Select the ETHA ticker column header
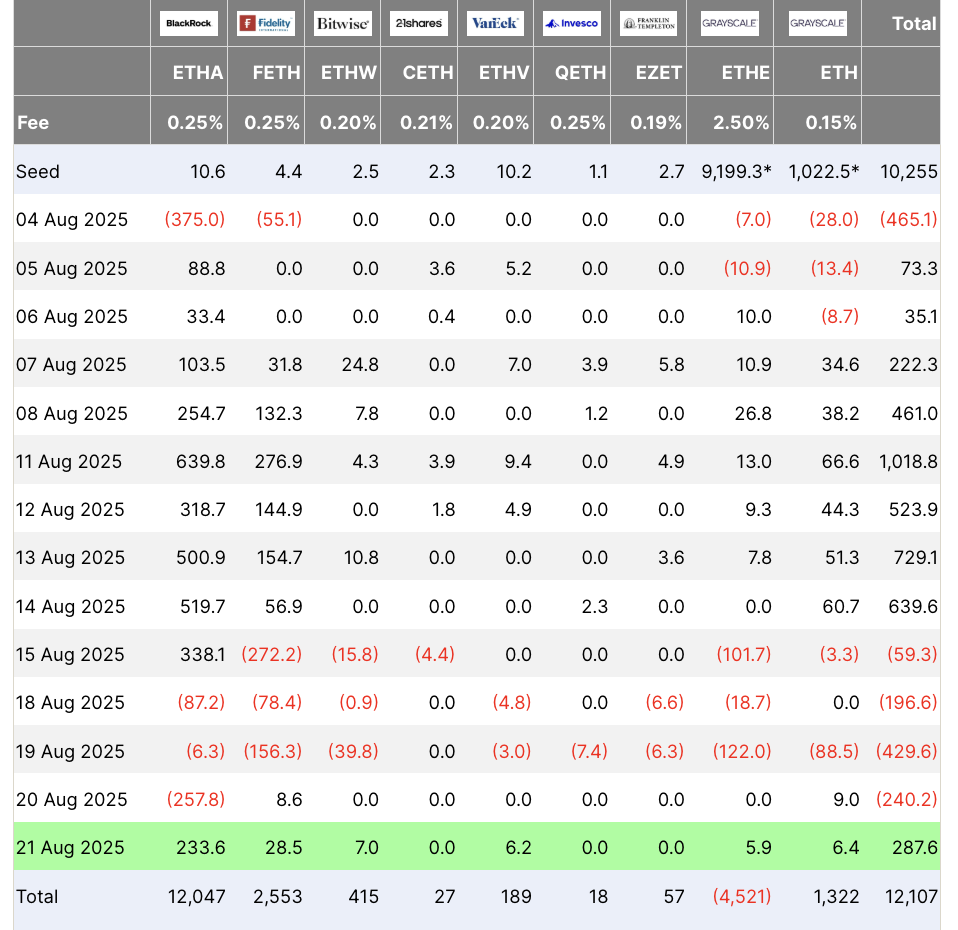This screenshot has height=930, width=958. [198, 72]
